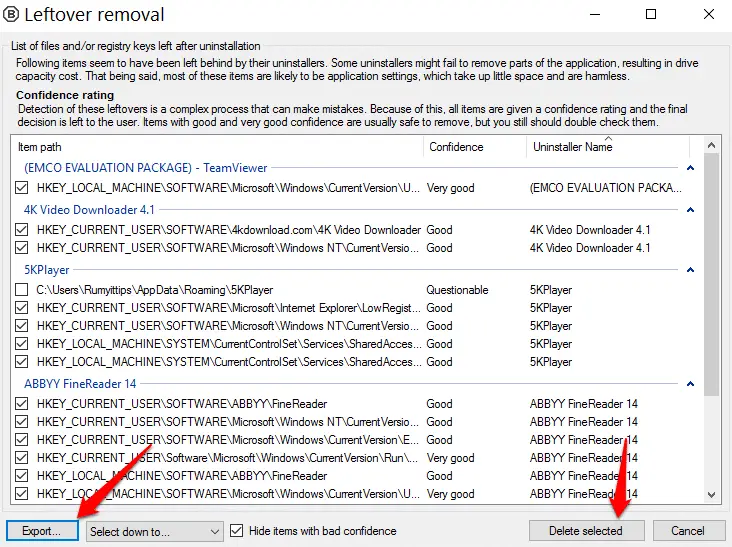
Task: Click the 4K Video Downloader 4.1 group heading
Action: (89, 210)
